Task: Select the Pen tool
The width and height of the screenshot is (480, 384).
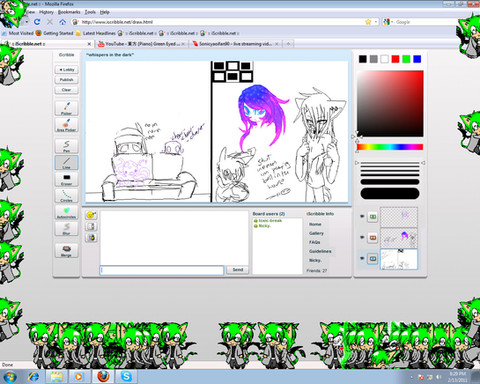Action: 66,146
